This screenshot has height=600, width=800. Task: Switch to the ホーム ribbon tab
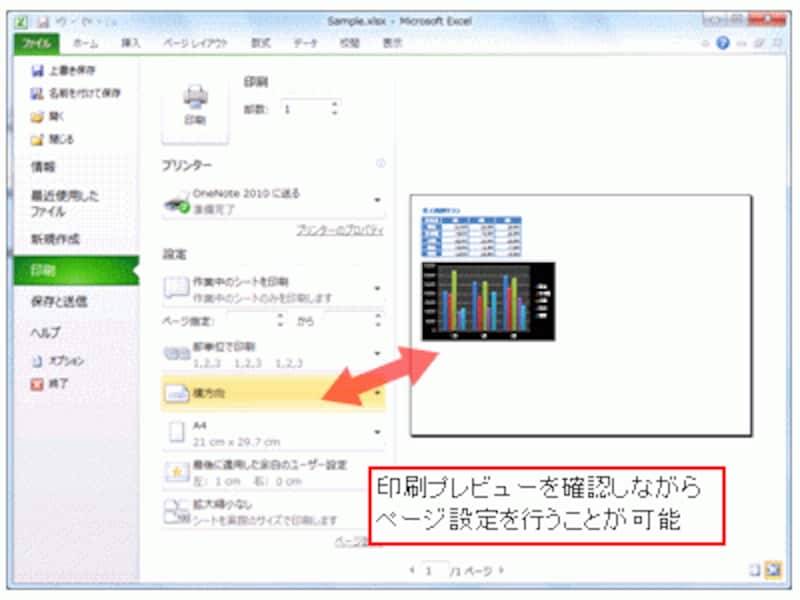85,43
